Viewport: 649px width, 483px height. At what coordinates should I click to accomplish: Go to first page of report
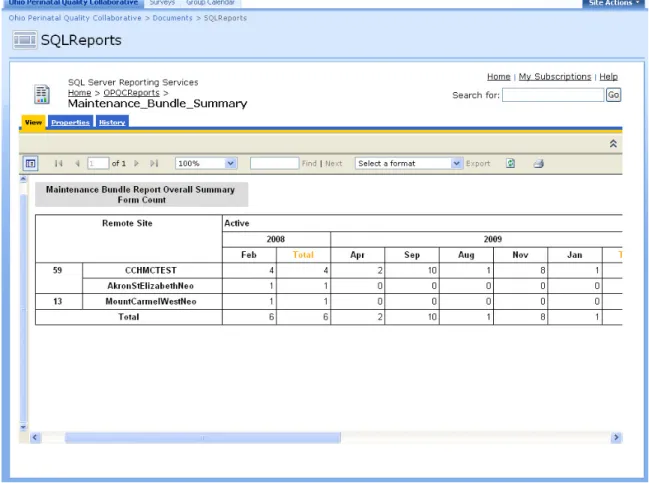(58, 163)
